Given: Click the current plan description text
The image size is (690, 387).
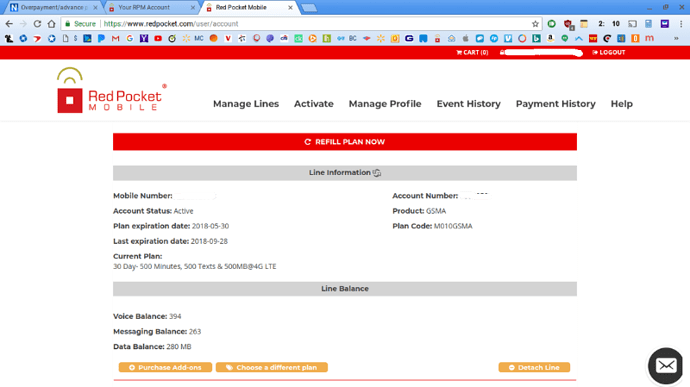Looking at the screenshot, I should click(195, 266).
